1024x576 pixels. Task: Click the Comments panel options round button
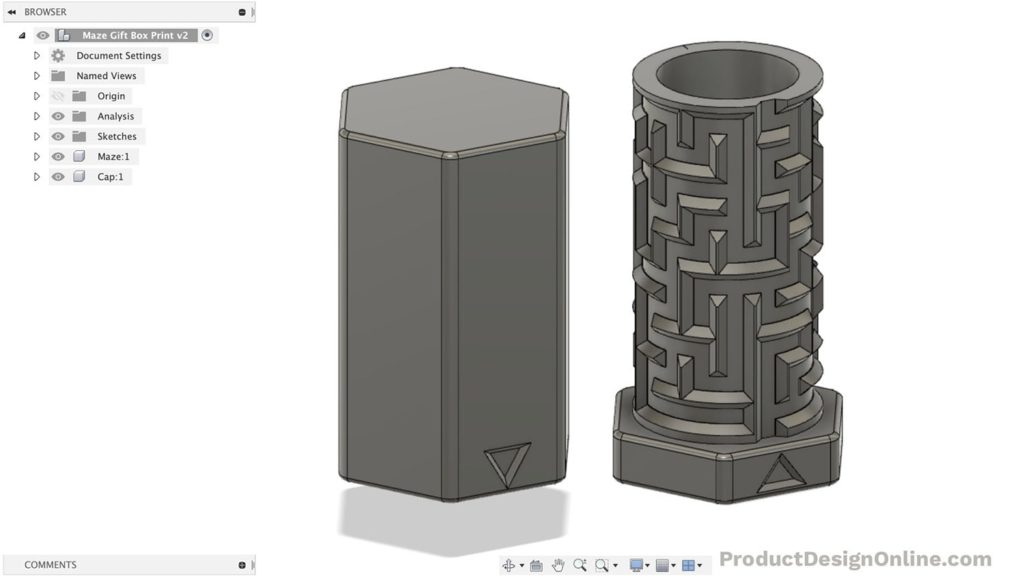242,565
